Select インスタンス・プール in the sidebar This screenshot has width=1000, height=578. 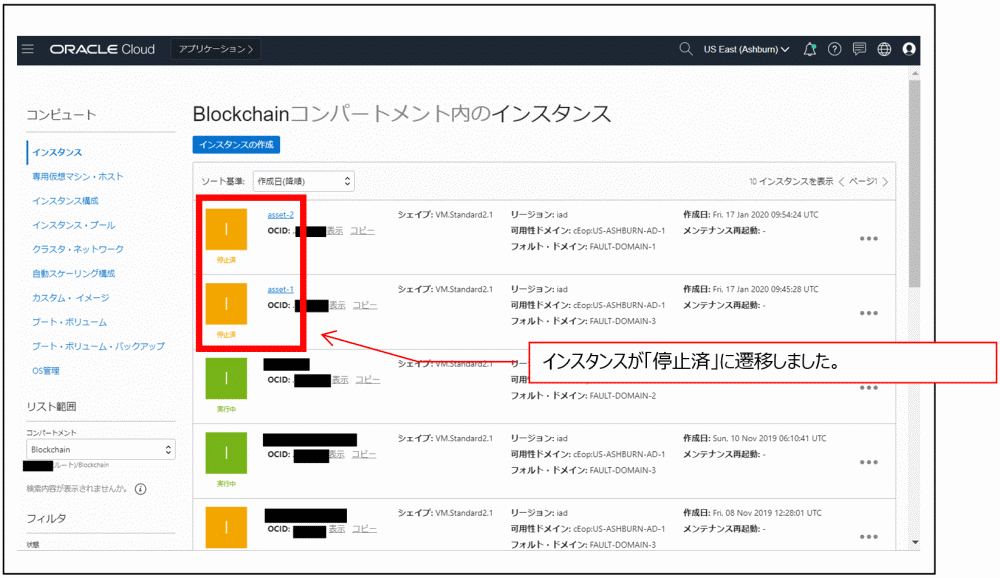(x=73, y=225)
